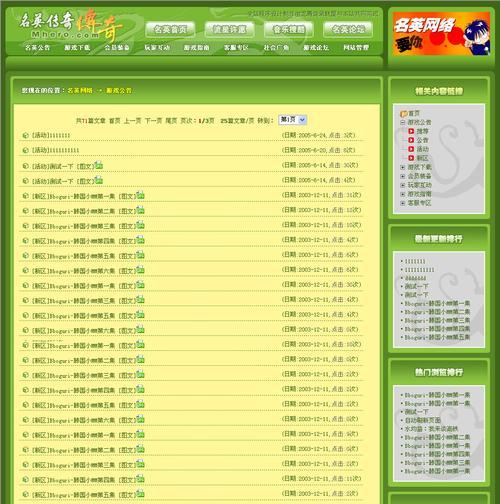The height and width of the screenshot is (504, 500).
Task: Expand the 玩家互动 tree node
Action: pos(402,185)
